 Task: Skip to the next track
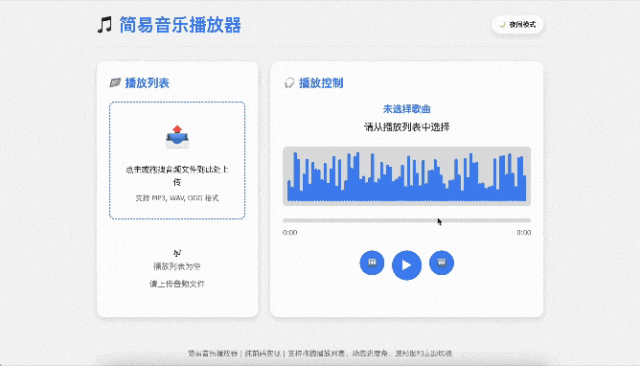pos(441,262)
